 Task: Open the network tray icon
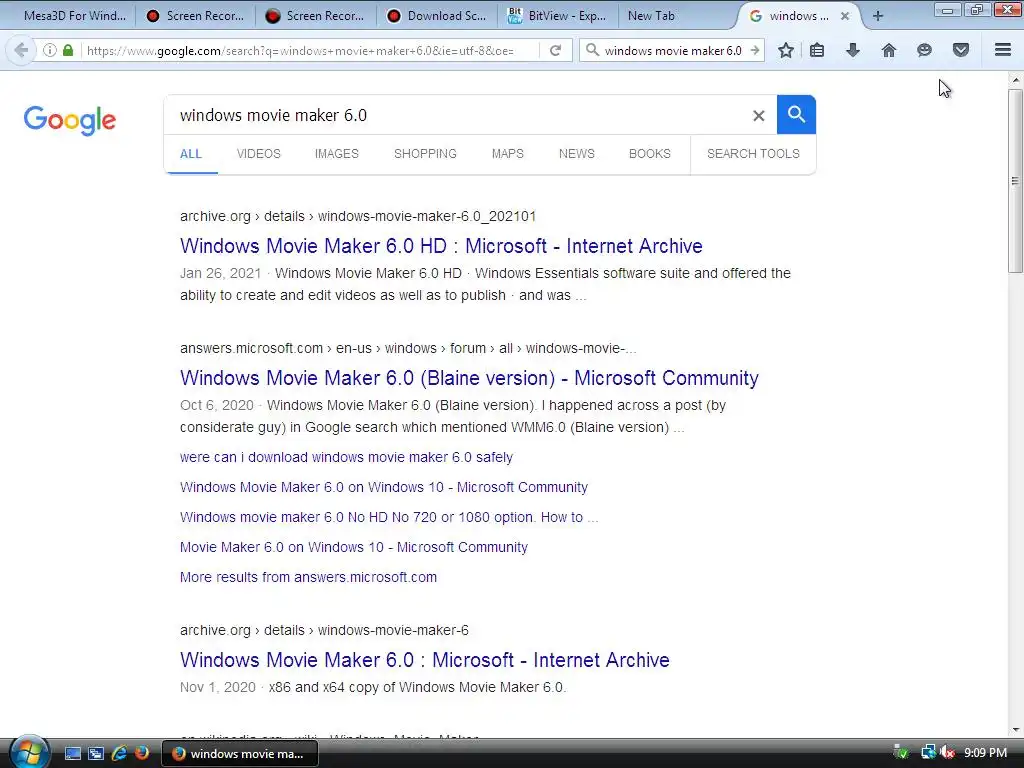pos(928,753)
